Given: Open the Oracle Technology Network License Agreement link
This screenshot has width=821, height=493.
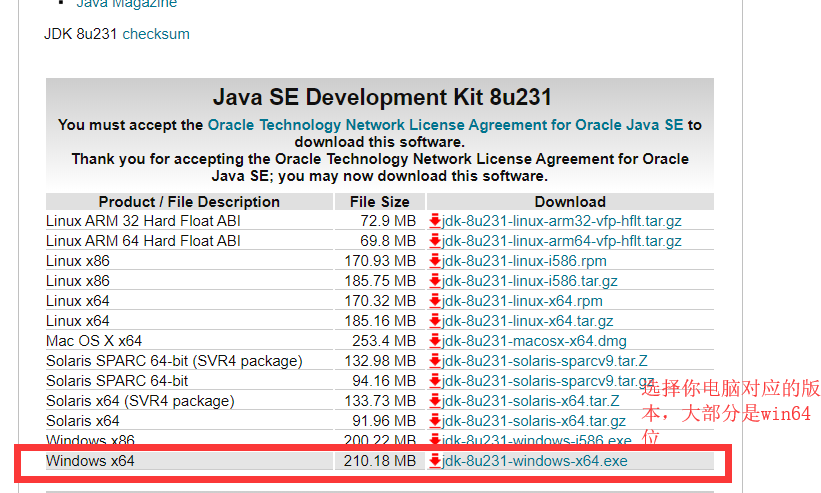Looking at the screenshot, I should click(445, 125).
